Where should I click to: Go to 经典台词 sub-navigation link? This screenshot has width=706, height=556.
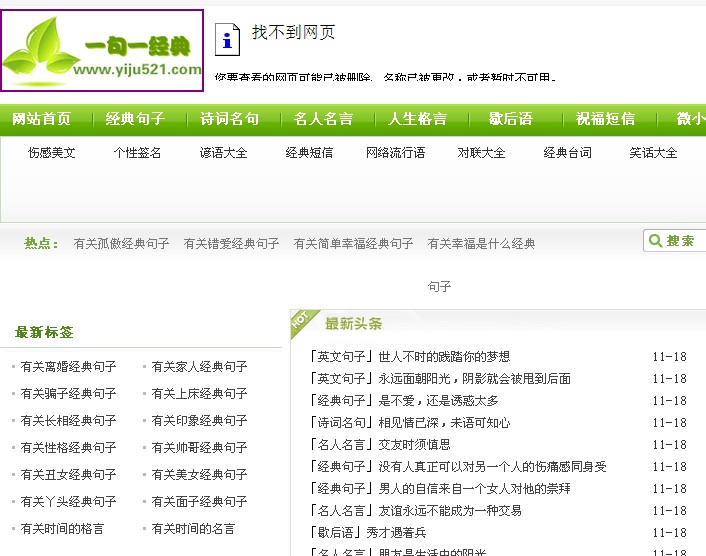pyautogui.click(x=567, y=153)
